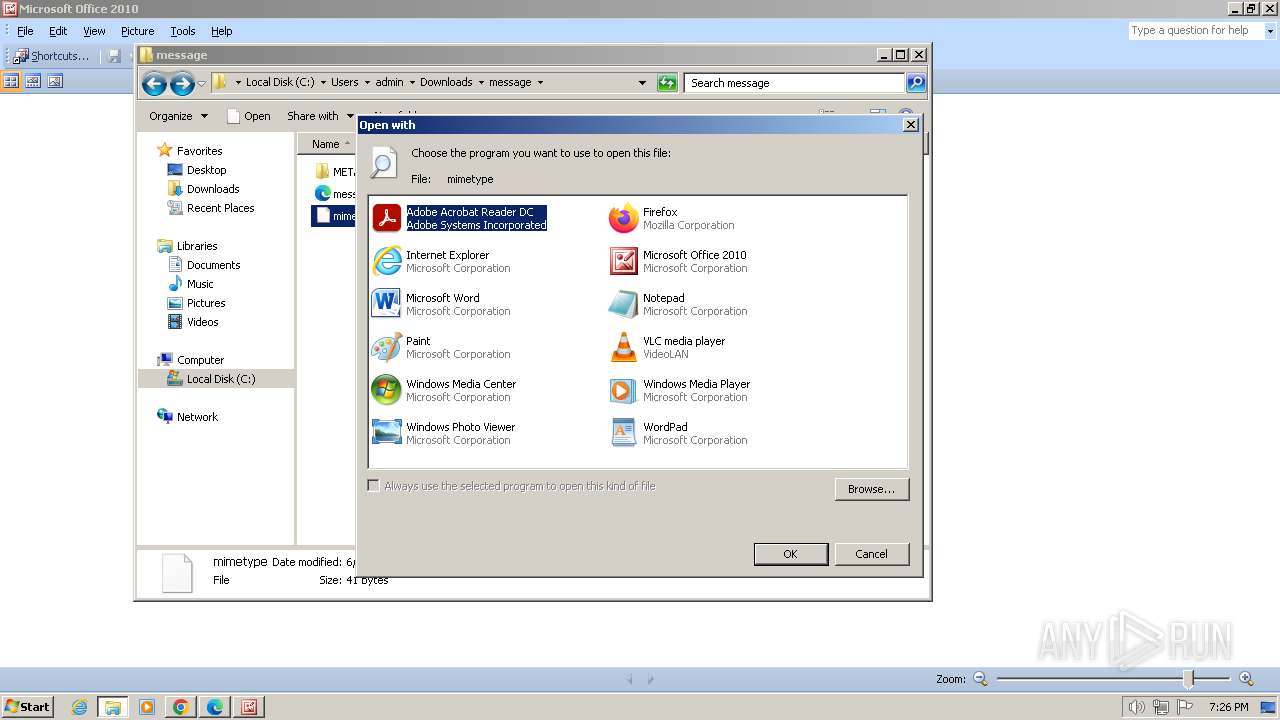Open Windows Media Player taskbar icon
The height and width of the screenshot is (720, 1280).
tap(147, 707)
